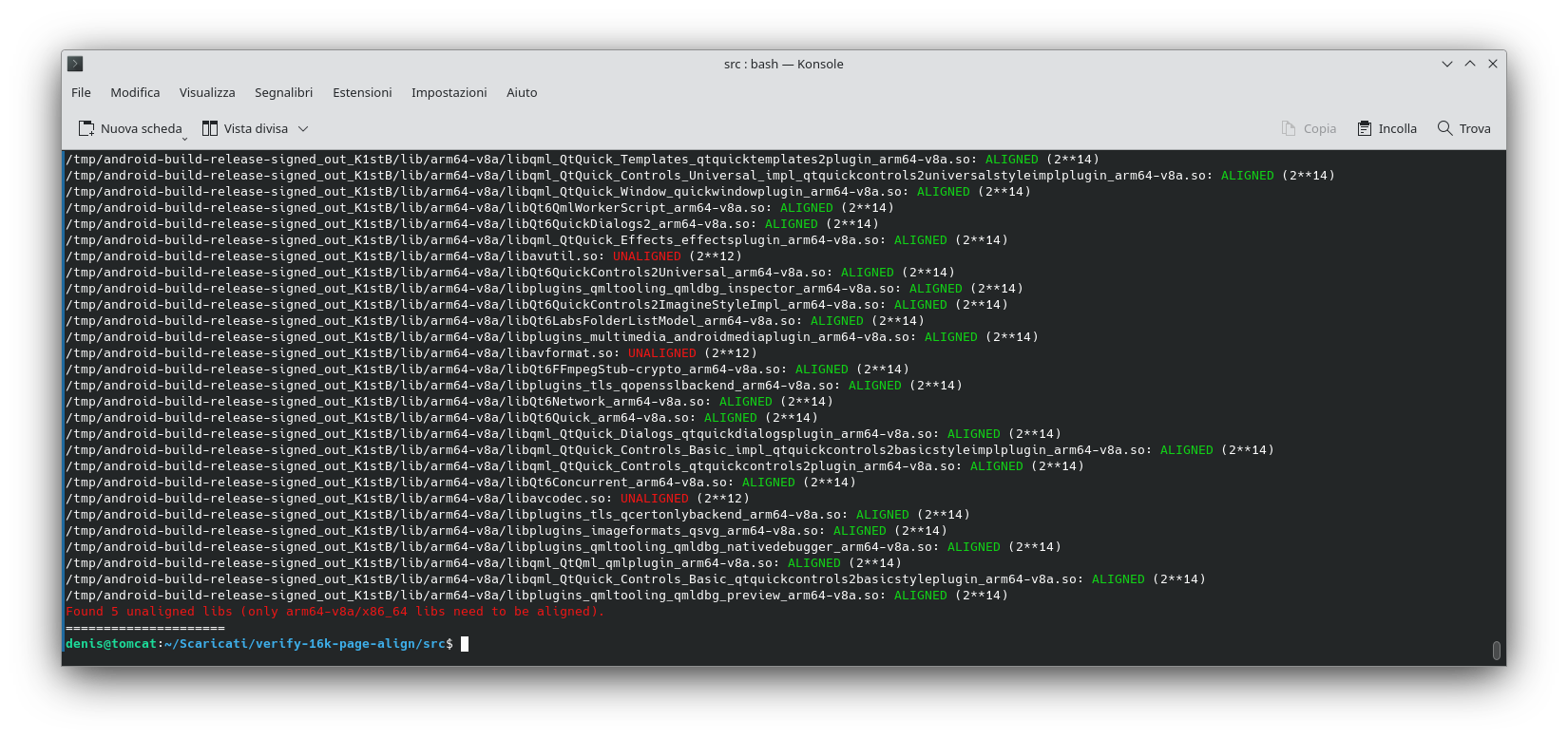Open the File menu
The image size is (1568, 739).
[x=81, y=92]
